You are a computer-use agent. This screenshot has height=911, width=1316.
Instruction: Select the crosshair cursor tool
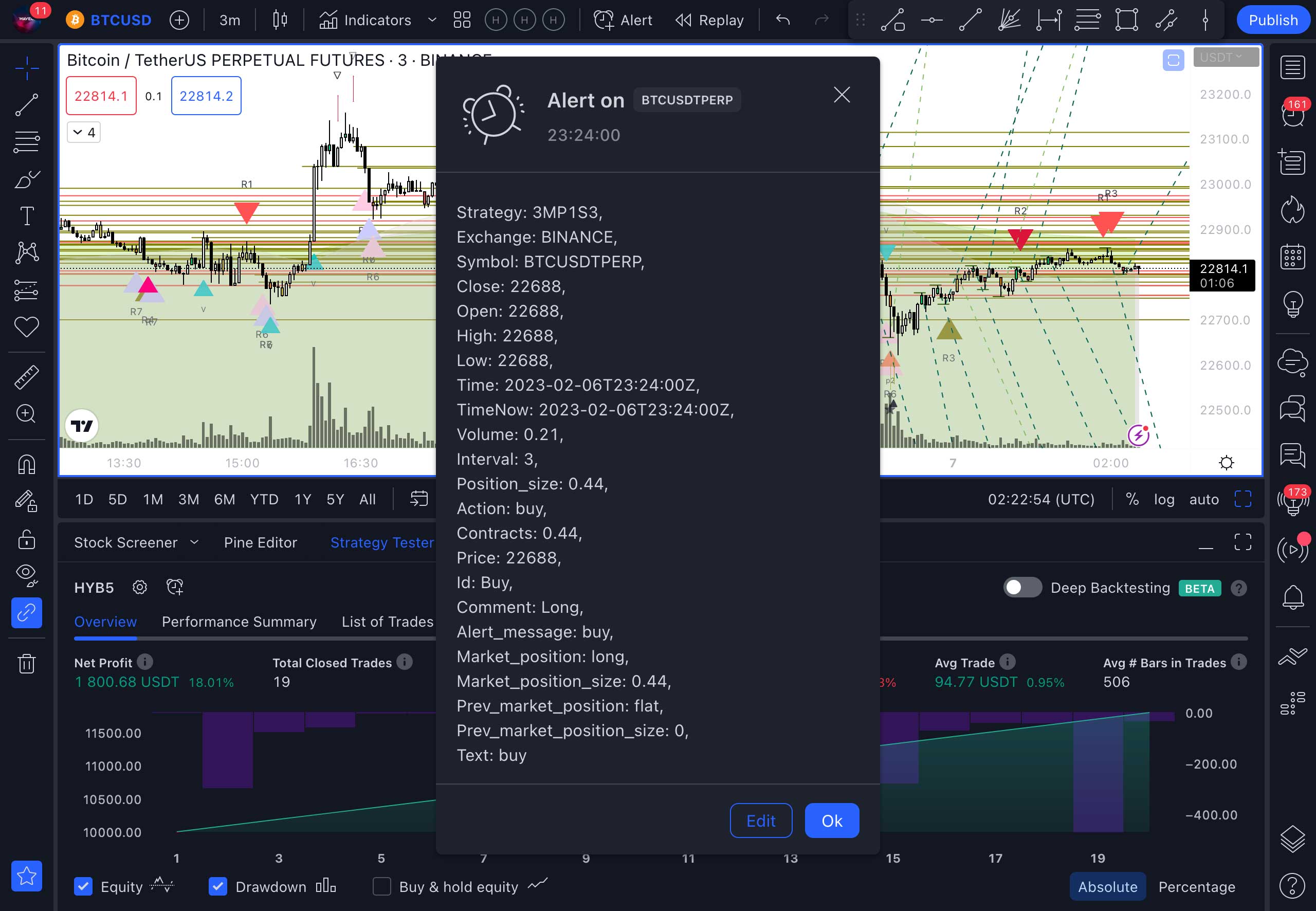click(27, 68)
